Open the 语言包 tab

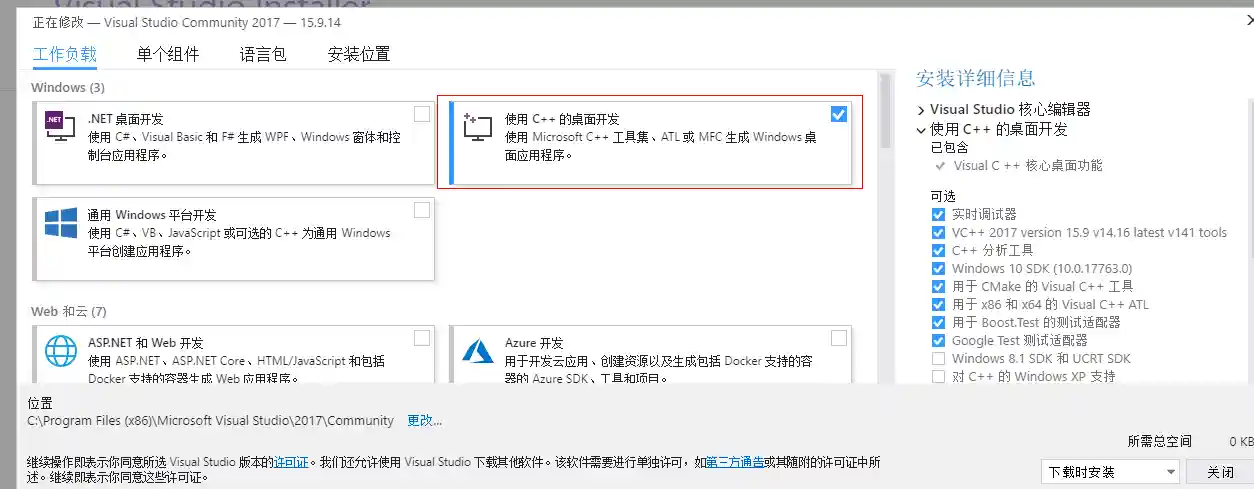263,54
